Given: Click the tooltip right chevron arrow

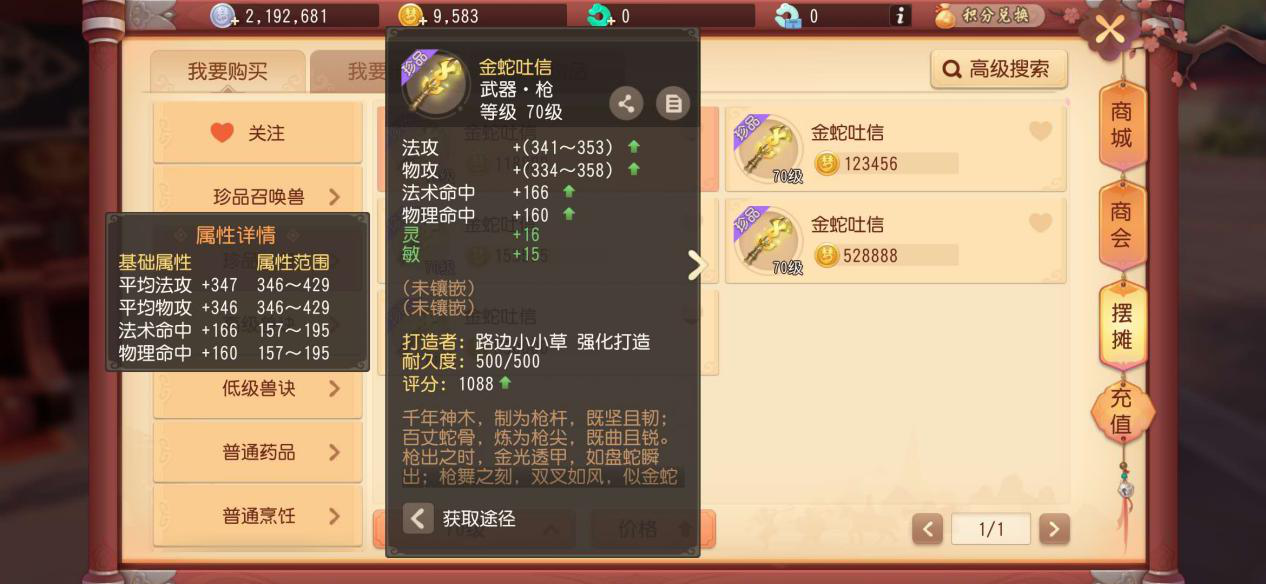Looking at the screenshot, I should click(697, 264).
